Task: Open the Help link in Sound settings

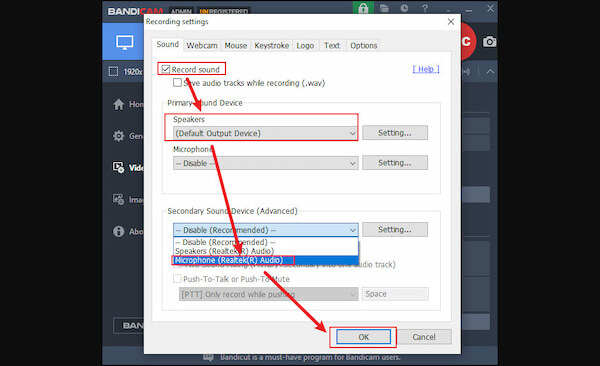Action: pyautogui.click(x=426, y=69)
